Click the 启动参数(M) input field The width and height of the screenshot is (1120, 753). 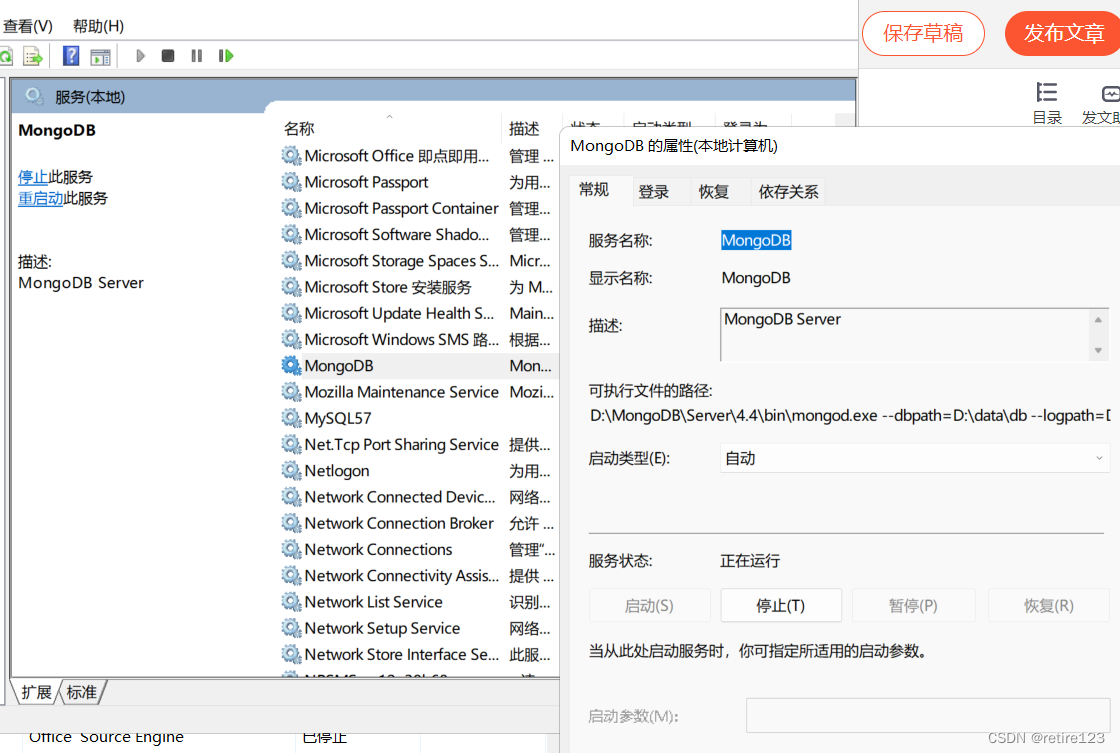coord(928,715)
